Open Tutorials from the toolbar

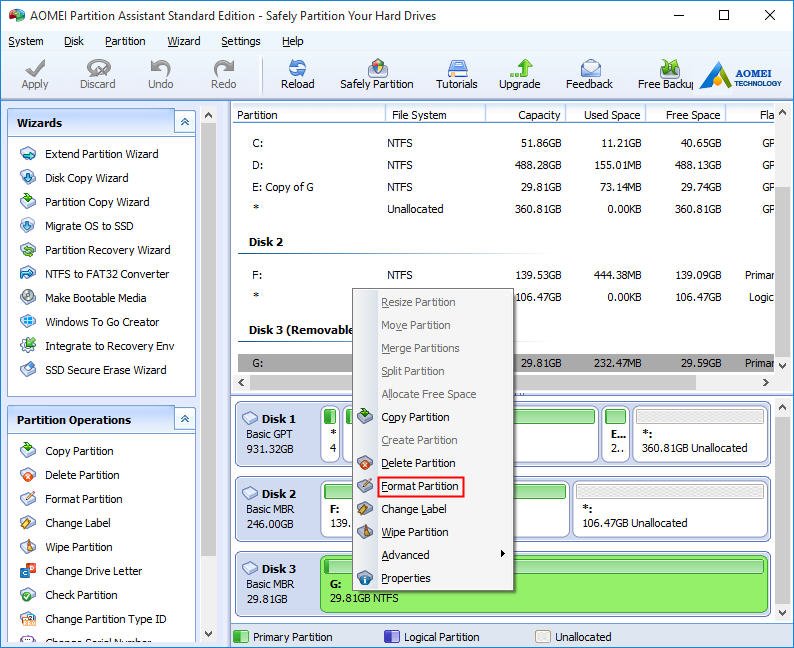point(457,74)
